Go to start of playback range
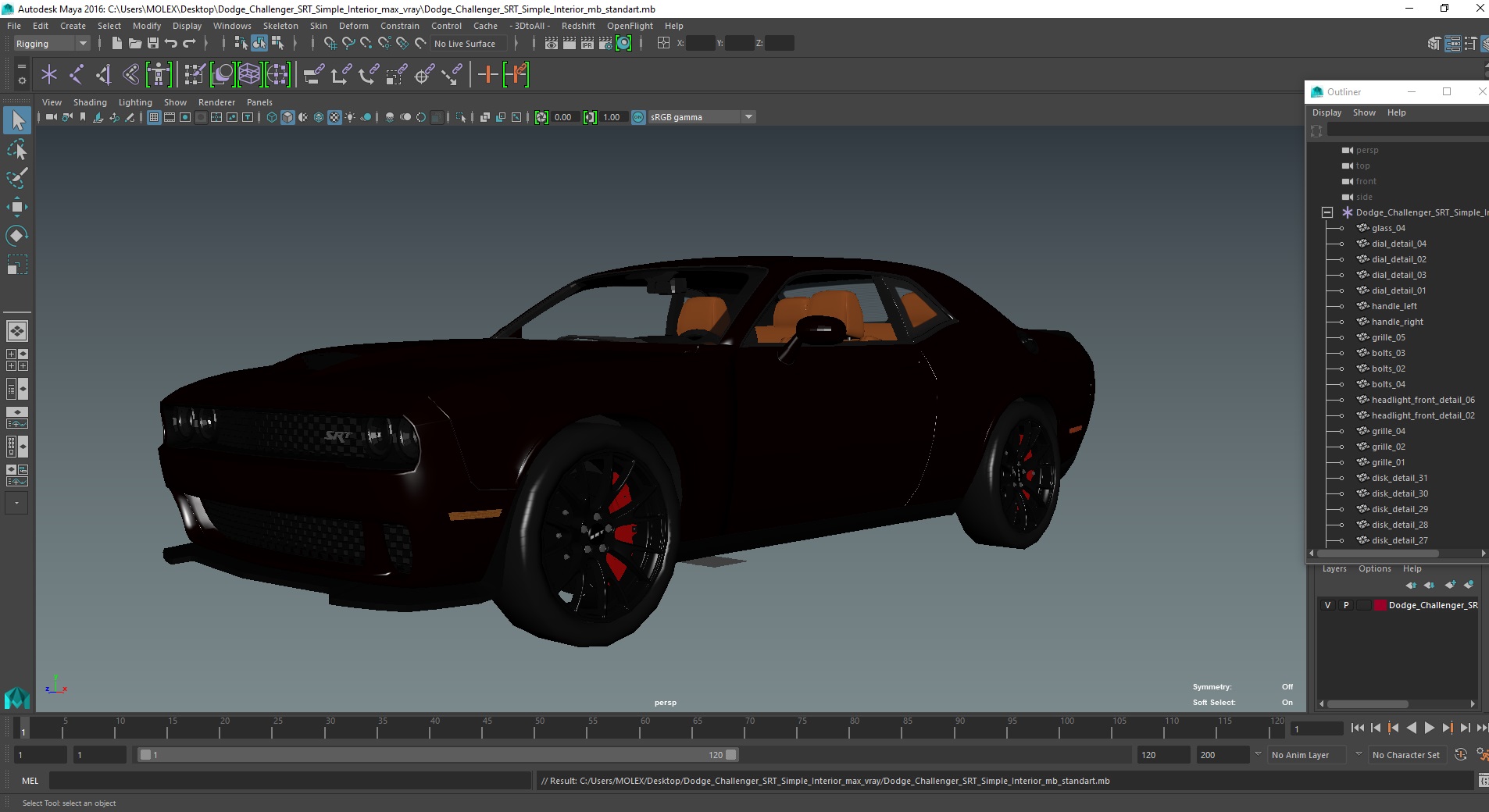The image size is (1489, 812). point(1357,728)
